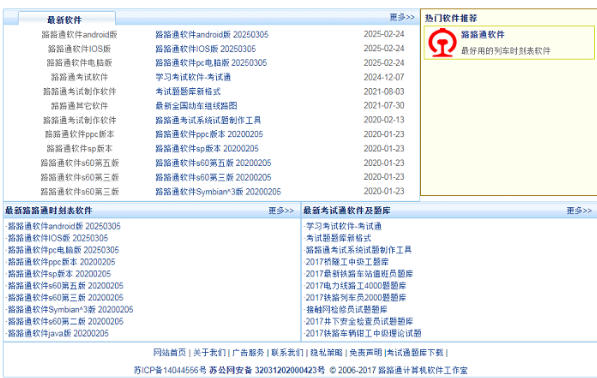Open 路路通软件 link under 热门软件推荐
Image resolution: width=597 pixels, height=378 pixels.
[482, 35]
